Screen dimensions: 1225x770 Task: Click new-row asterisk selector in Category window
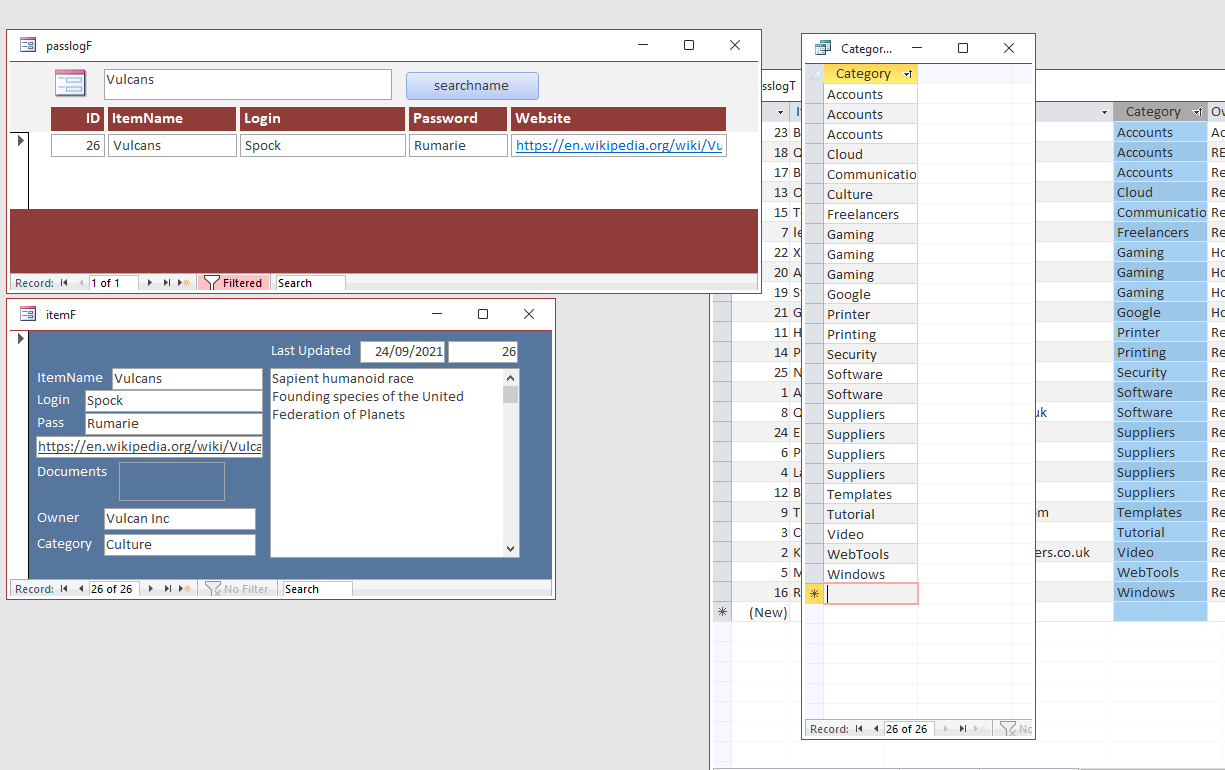tap(814, 594)
